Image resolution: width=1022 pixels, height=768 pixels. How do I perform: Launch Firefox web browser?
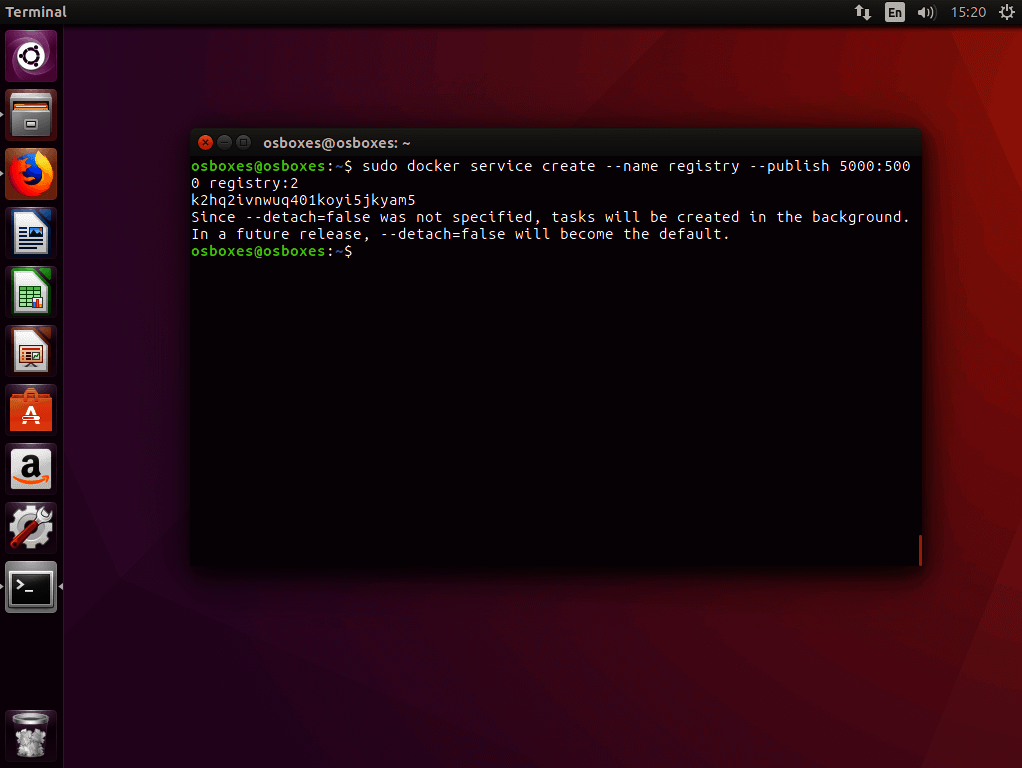[32, 174]
